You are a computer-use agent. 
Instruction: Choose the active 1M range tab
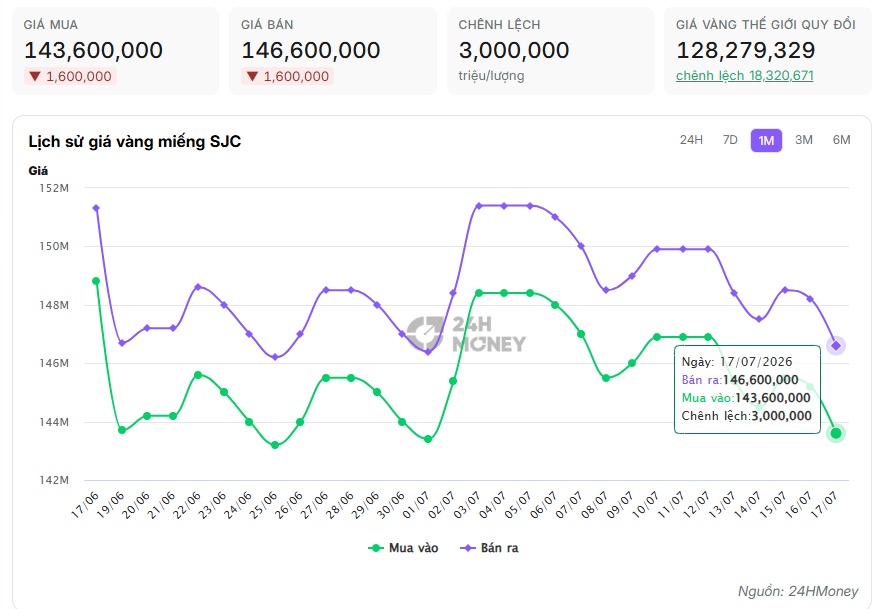pyautogui.click(x=766, y=141)
